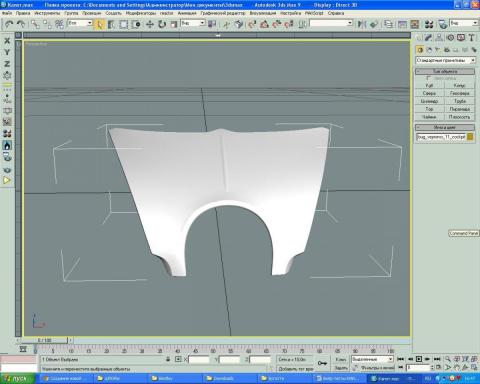
Task: Open the Правка menu
Action: (x=23, y=13)
